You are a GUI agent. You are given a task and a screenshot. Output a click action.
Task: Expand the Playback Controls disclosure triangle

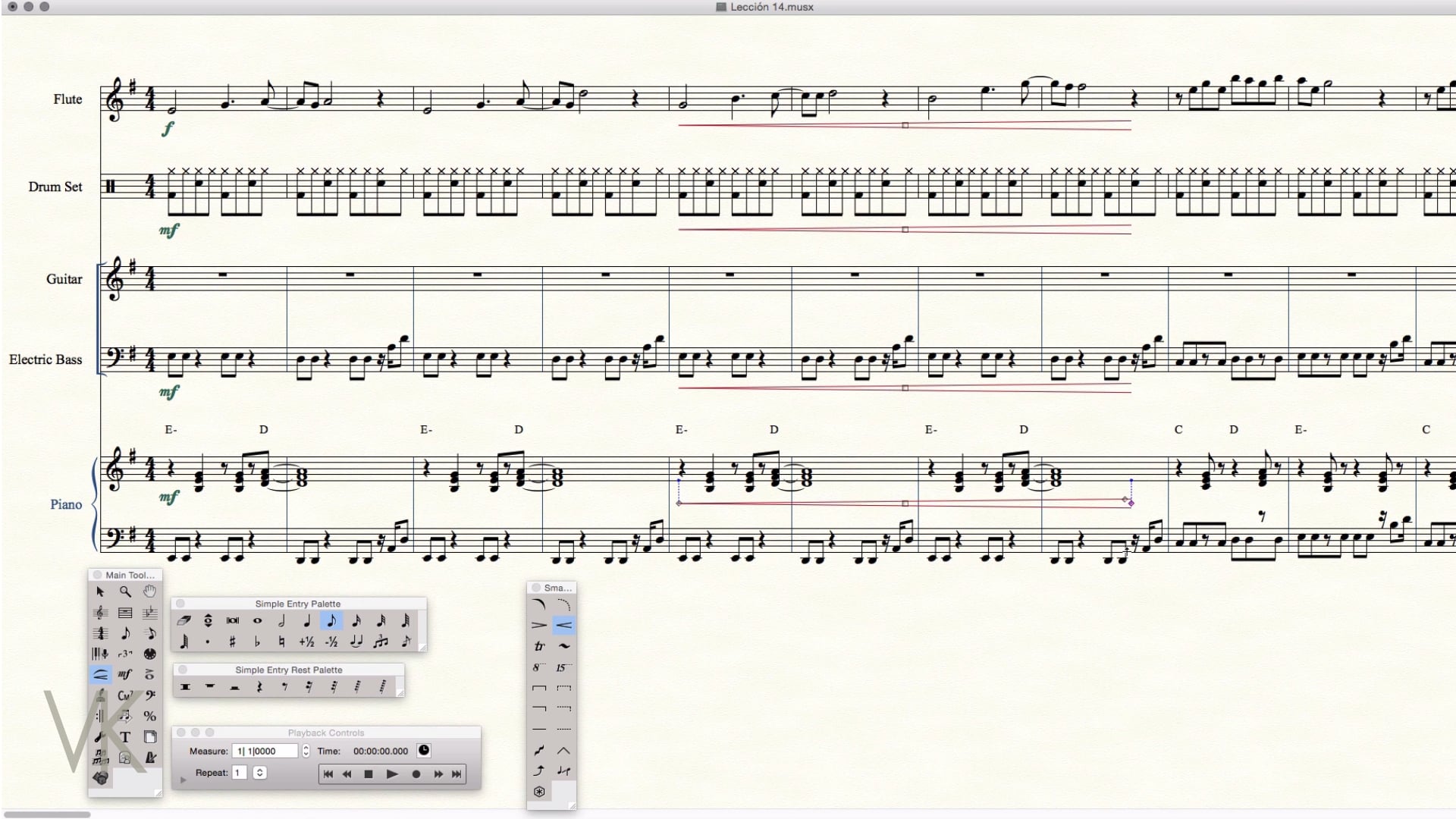(x=183, y=780)
